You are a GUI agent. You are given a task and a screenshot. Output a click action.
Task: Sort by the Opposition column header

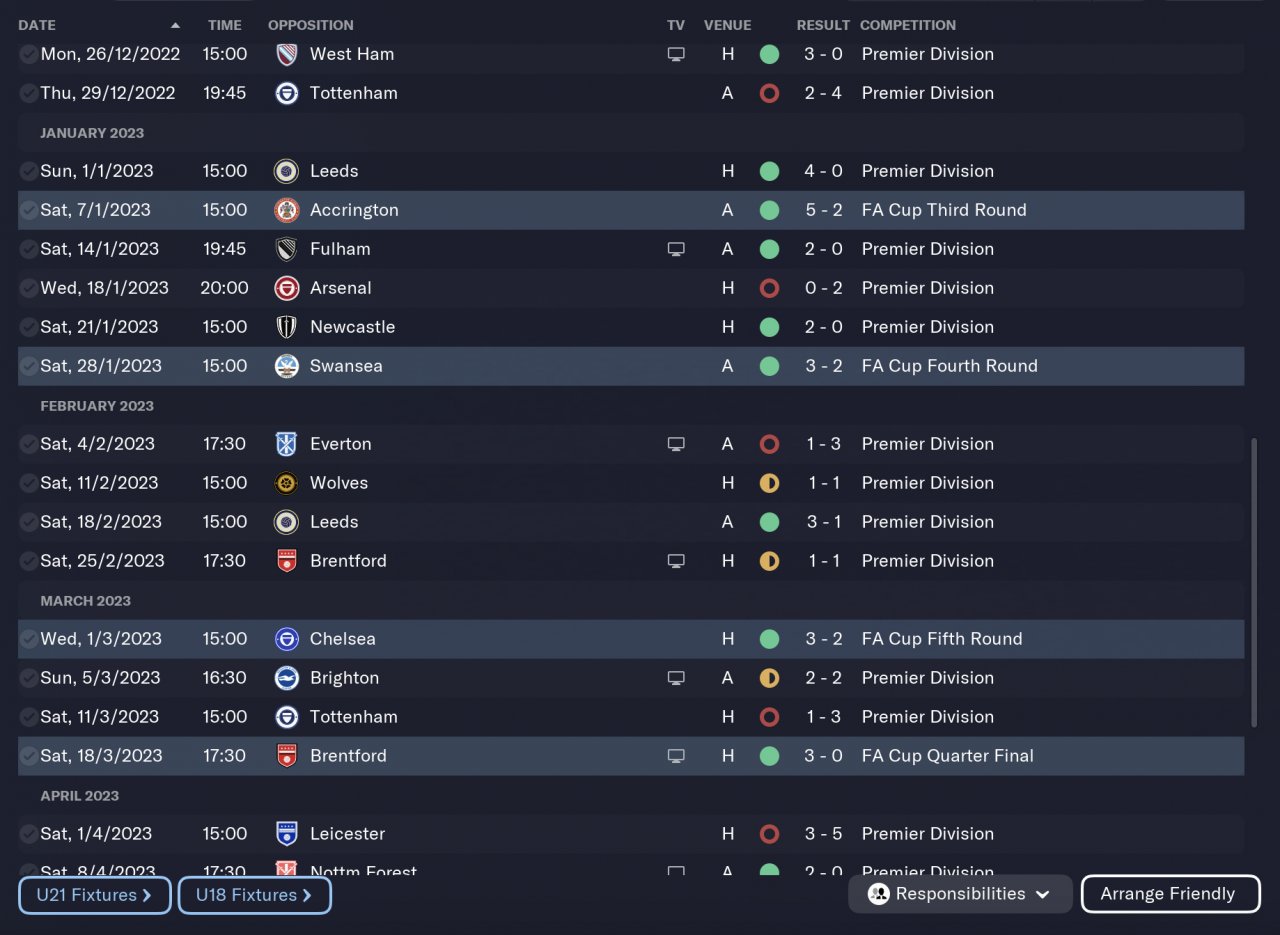(x=310, y=25)
